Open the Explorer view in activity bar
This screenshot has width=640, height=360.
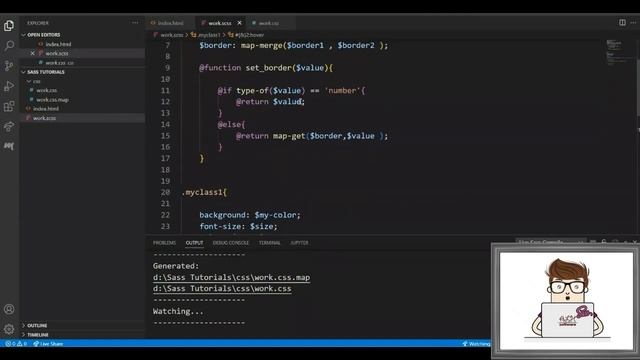coord(9,26)
